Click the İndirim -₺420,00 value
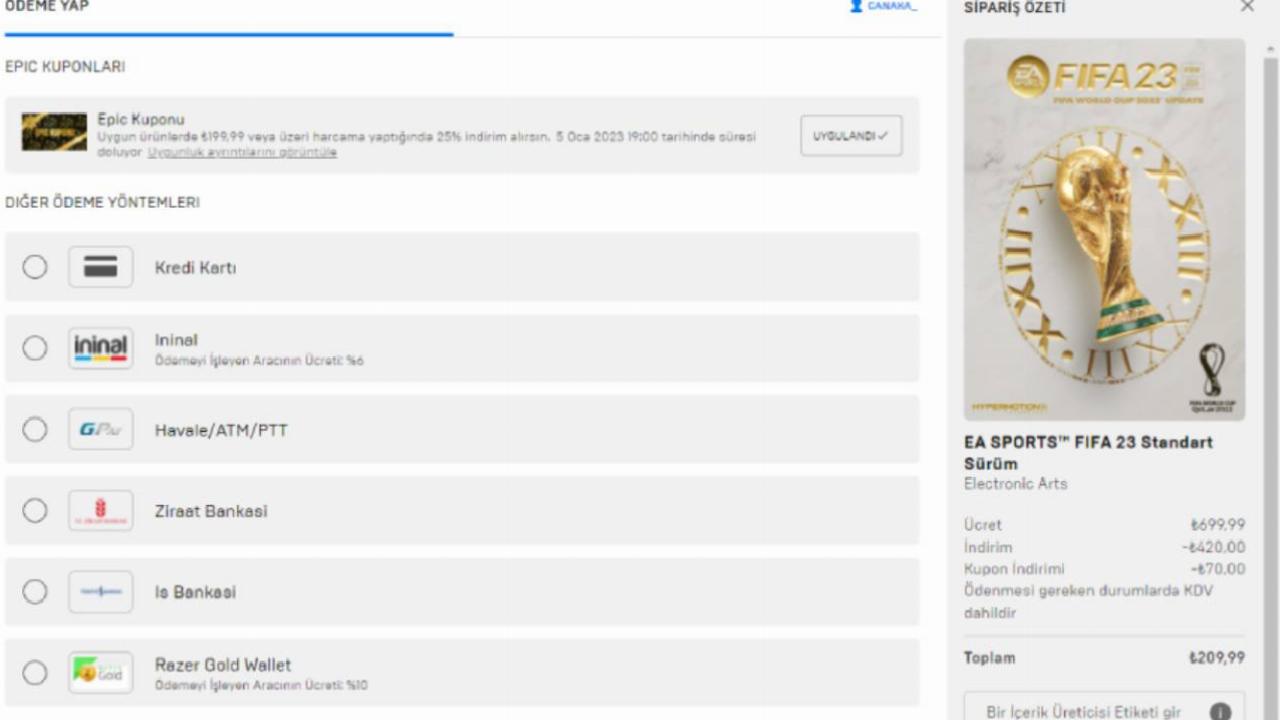This screenshot has width=1280, height=720. [x=1213, y=547]
